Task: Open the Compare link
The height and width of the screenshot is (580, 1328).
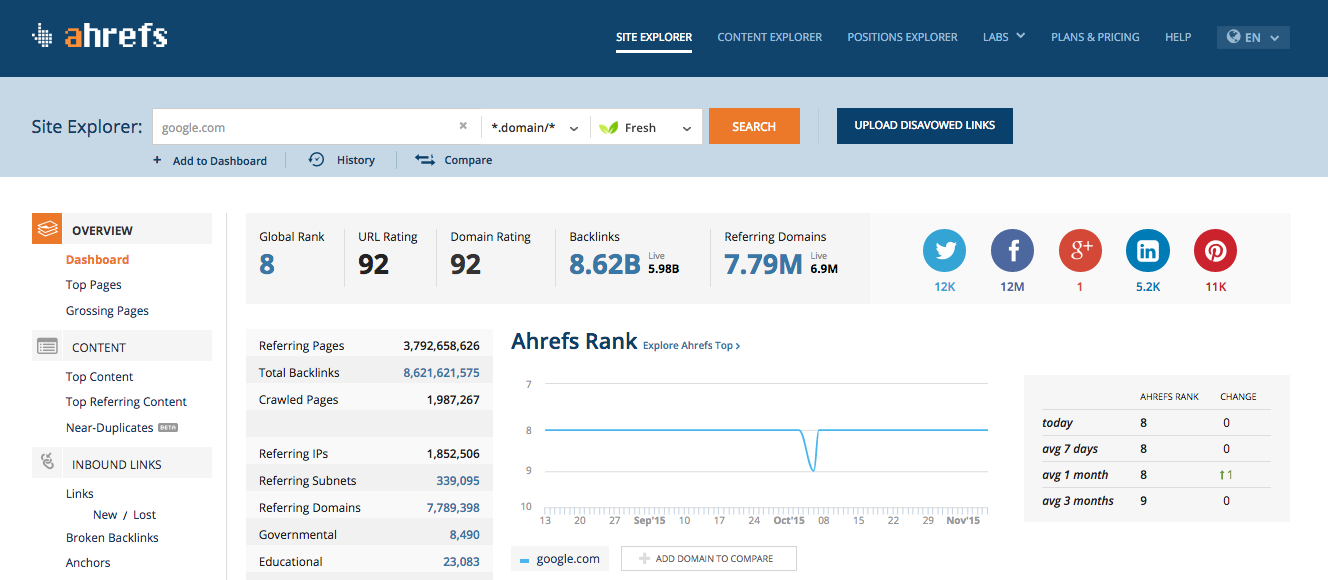Action: point(469,160)
